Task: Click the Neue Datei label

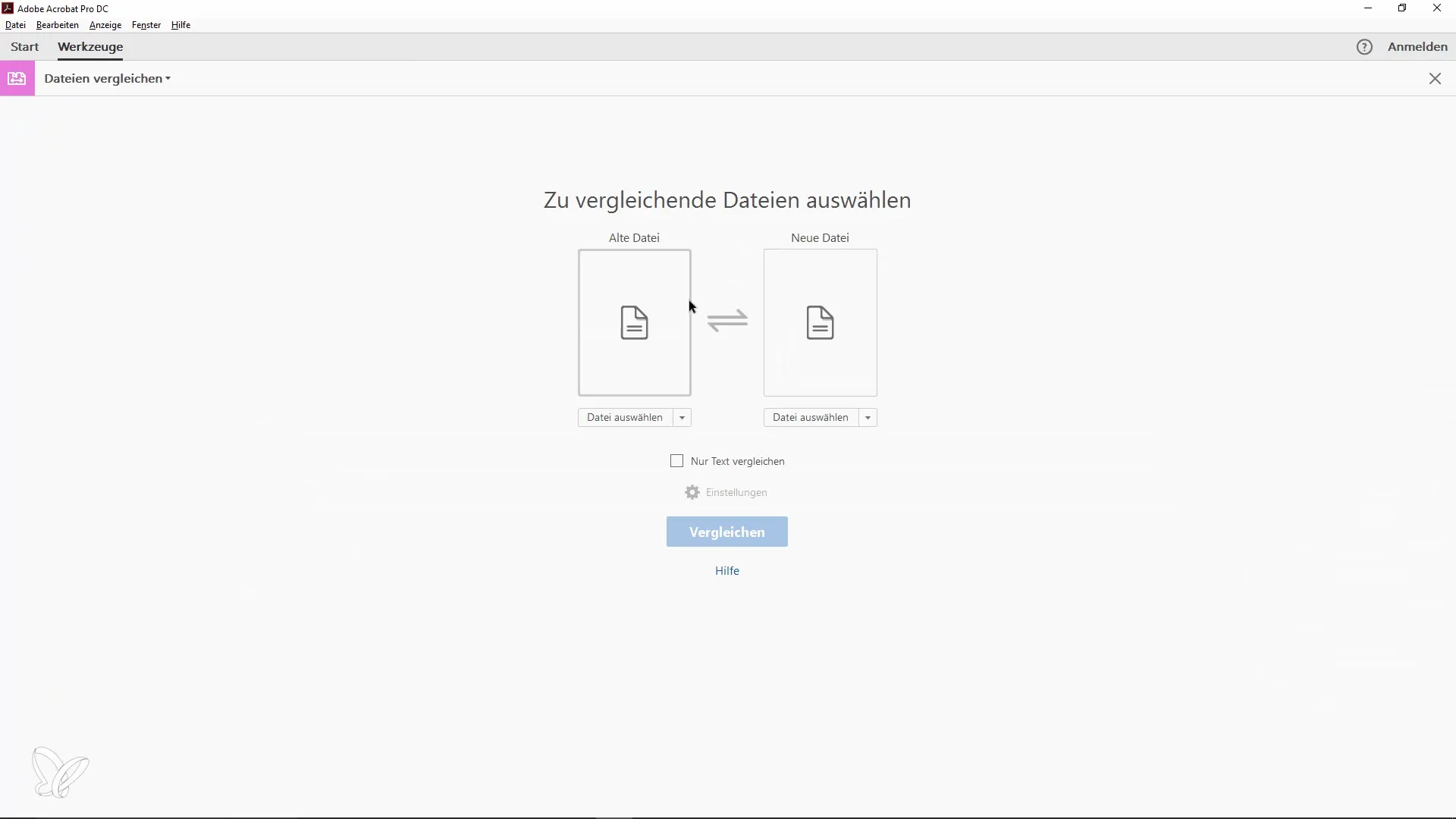Action: [820, 238]
